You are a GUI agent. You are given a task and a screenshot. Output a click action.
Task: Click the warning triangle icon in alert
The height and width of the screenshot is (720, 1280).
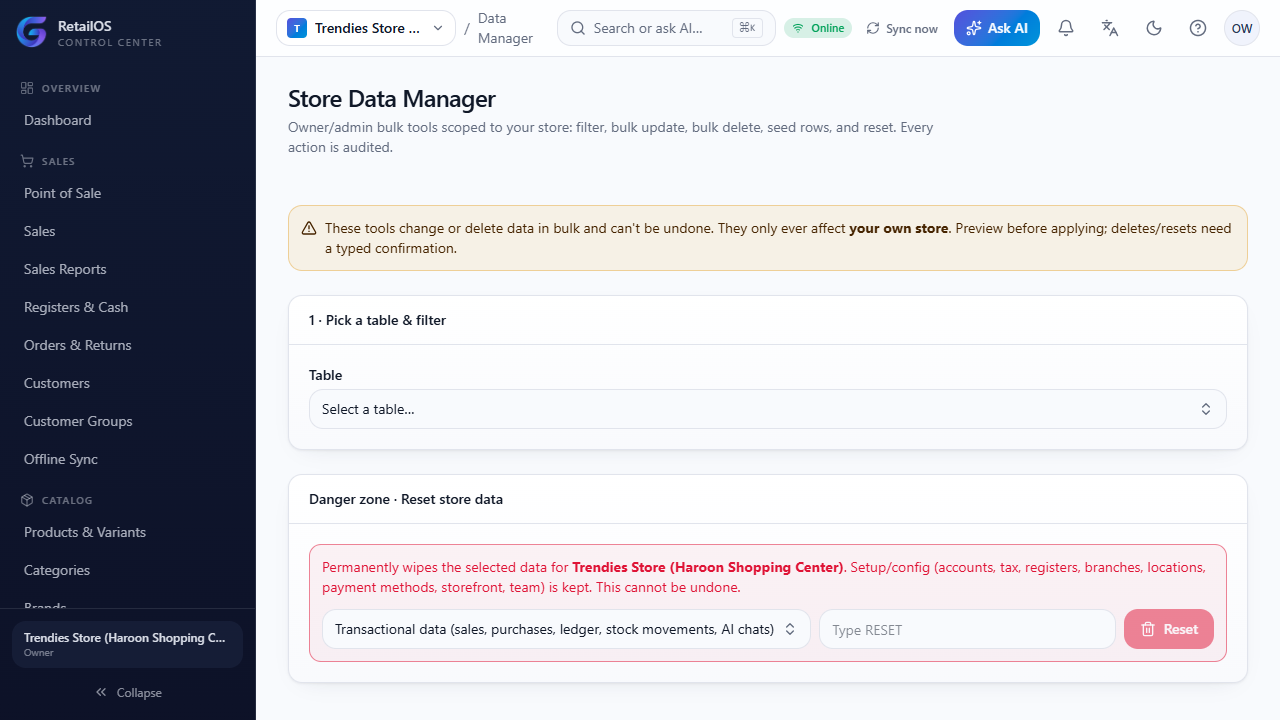coord(309,228)
